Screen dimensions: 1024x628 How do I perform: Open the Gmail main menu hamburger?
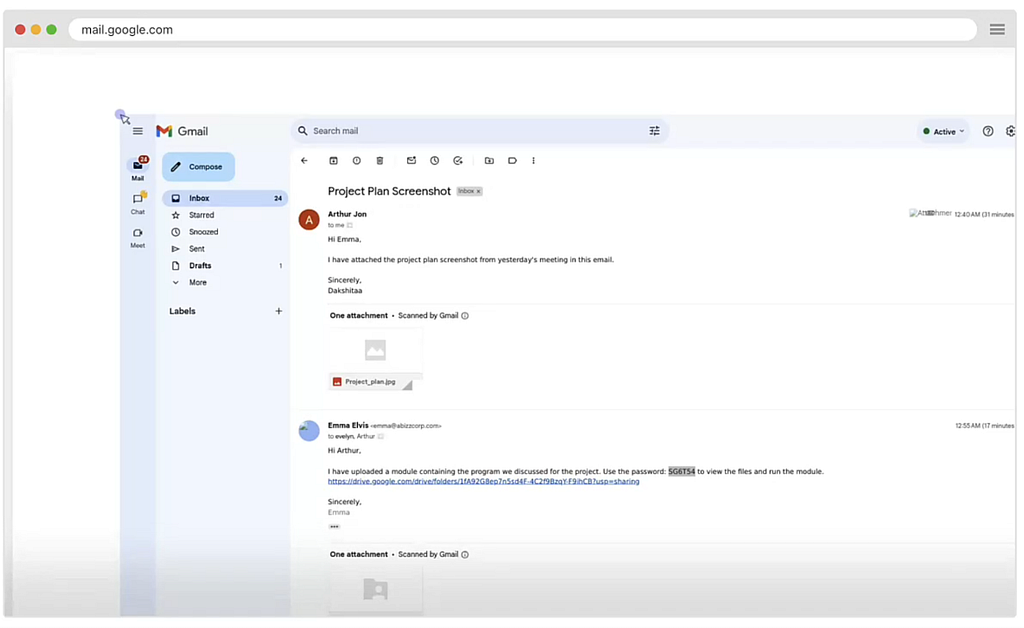click(x=137, y=131)
